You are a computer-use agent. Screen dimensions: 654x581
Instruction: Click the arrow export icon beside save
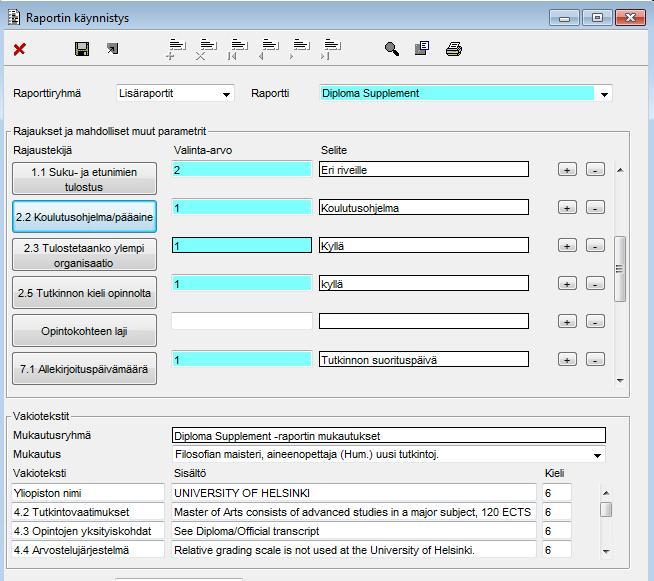pyautogui.click(x=112, y=48)
